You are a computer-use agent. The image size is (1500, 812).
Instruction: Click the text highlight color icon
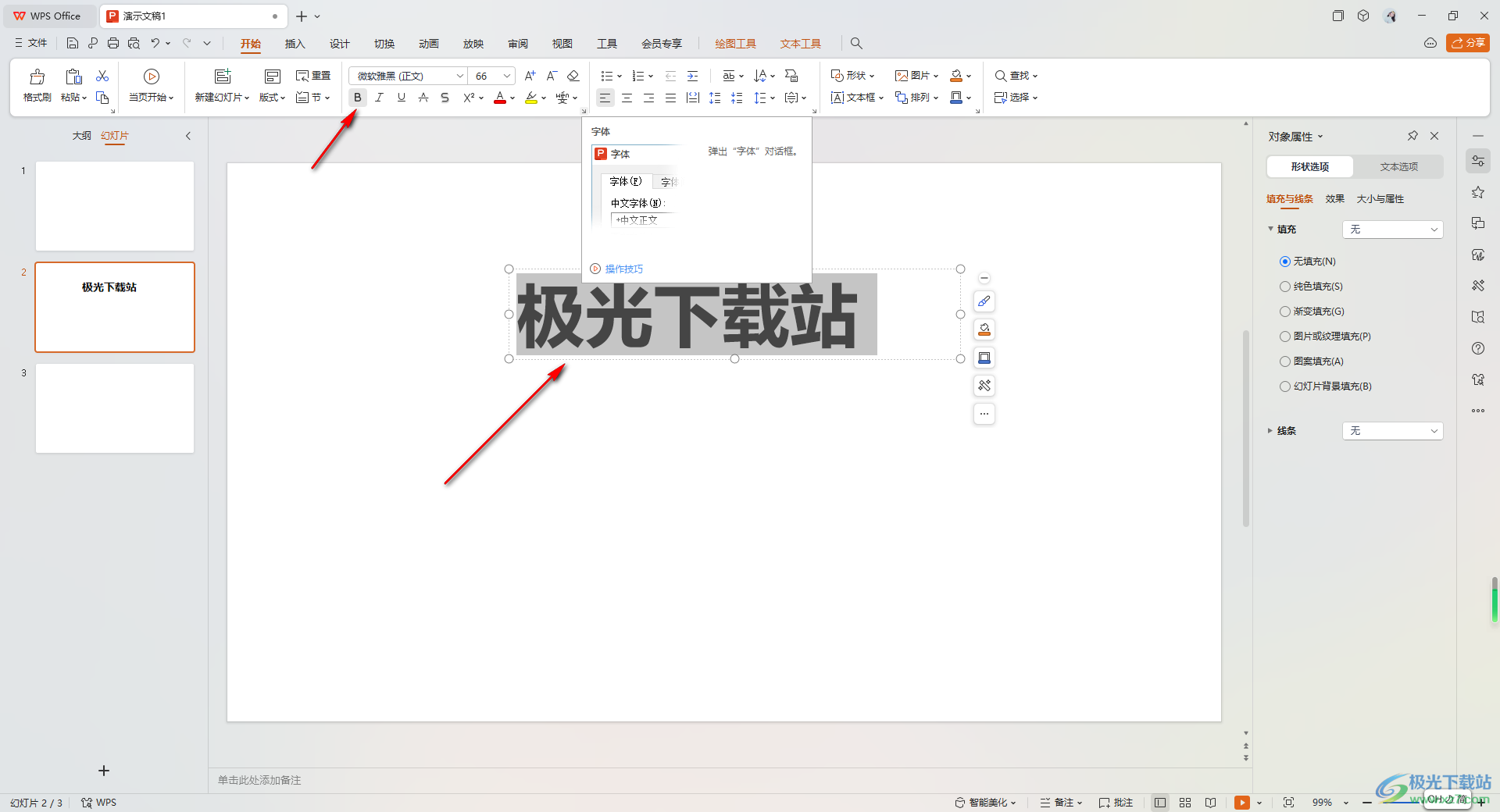pyautogui.click(x=531, y=98)
